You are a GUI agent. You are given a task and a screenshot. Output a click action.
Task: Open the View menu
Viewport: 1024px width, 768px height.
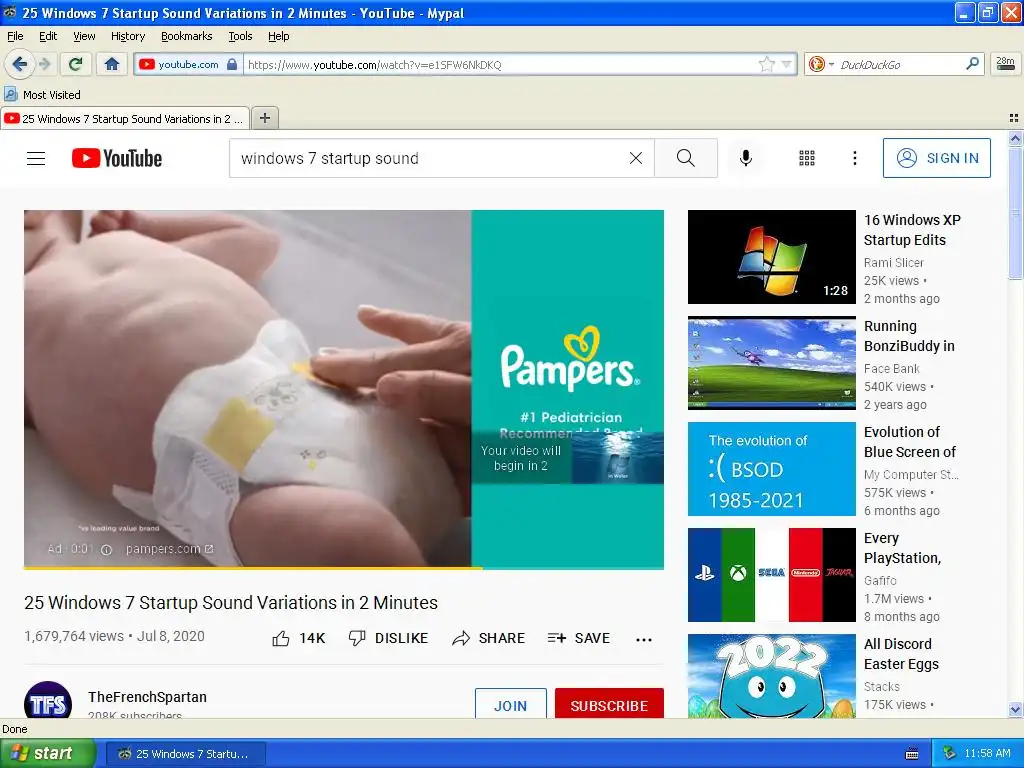84,36
